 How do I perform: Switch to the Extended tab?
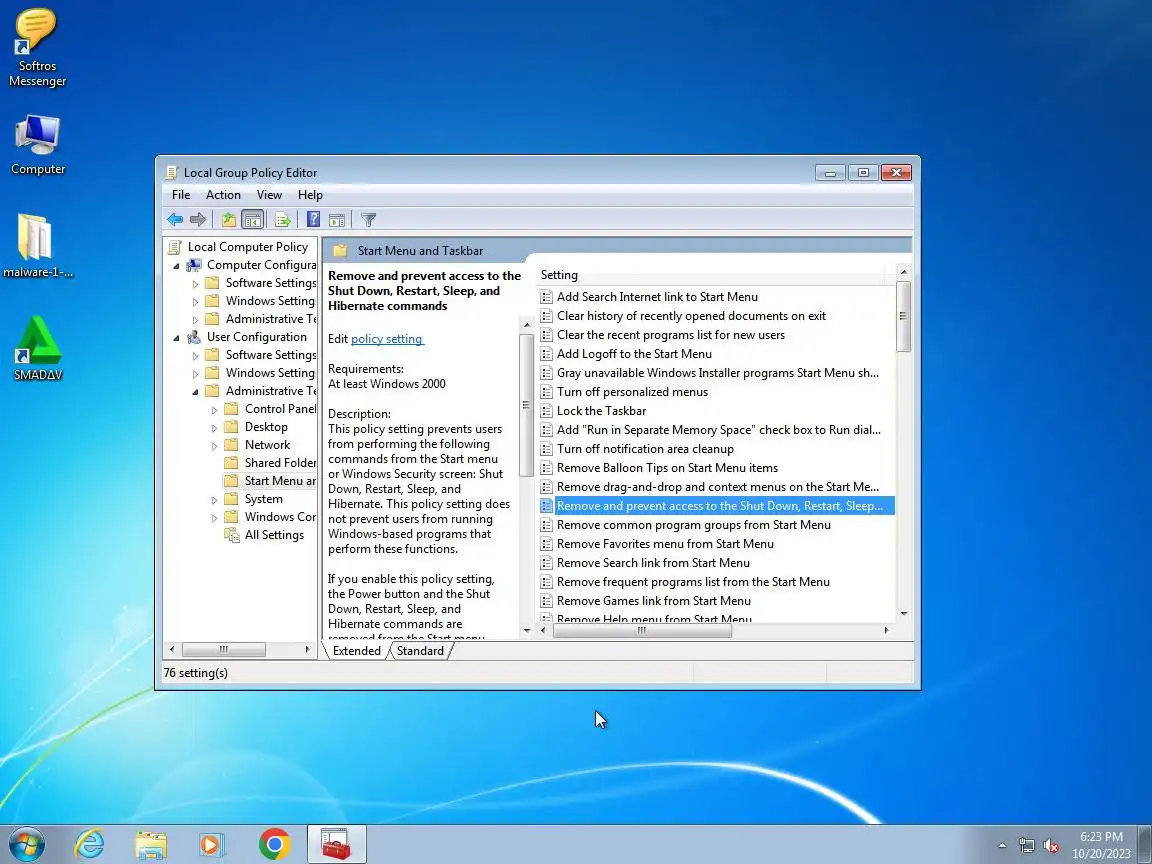click(x=356, y=651)
